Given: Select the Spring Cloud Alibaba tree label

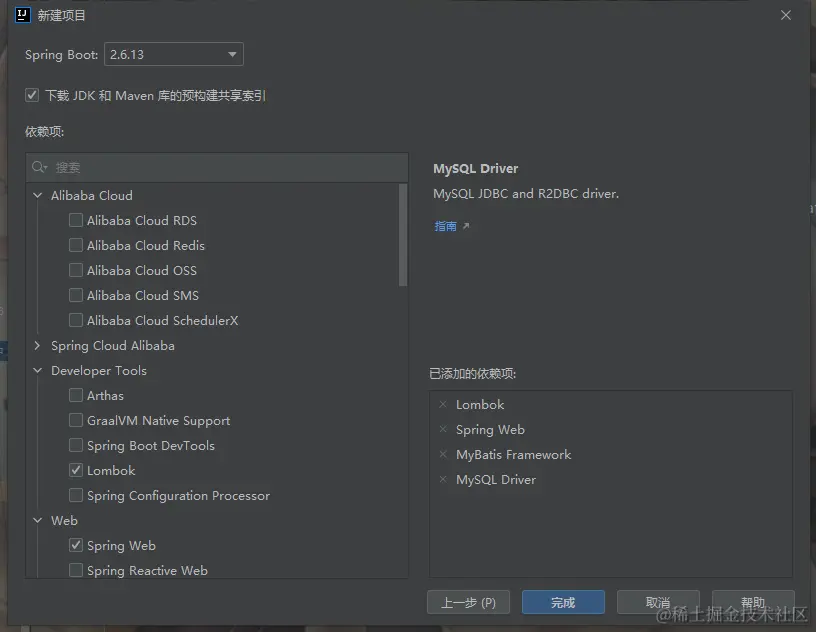Looking at the screenshot, I should pos(113,346).
